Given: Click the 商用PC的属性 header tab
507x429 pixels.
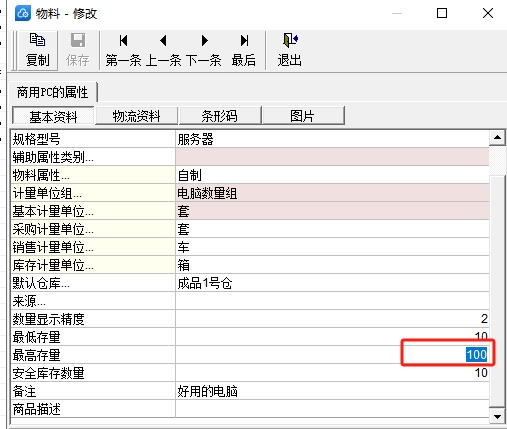Looking at the screenshot, I should pyautogui.click(x=53, y=92).
